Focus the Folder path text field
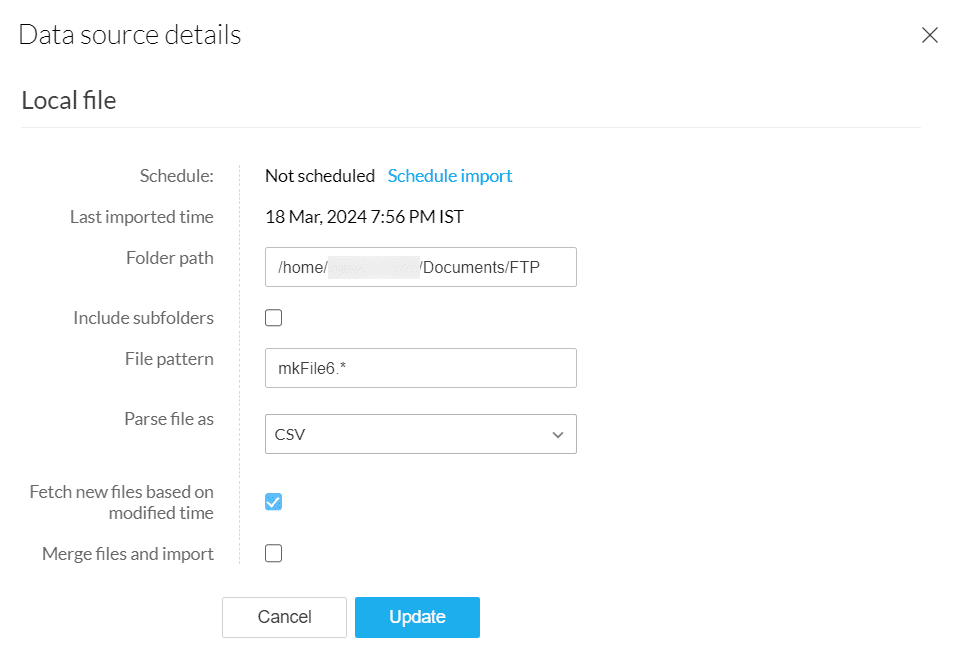Viewport: 971px width, 666px height. click(420, 267)
